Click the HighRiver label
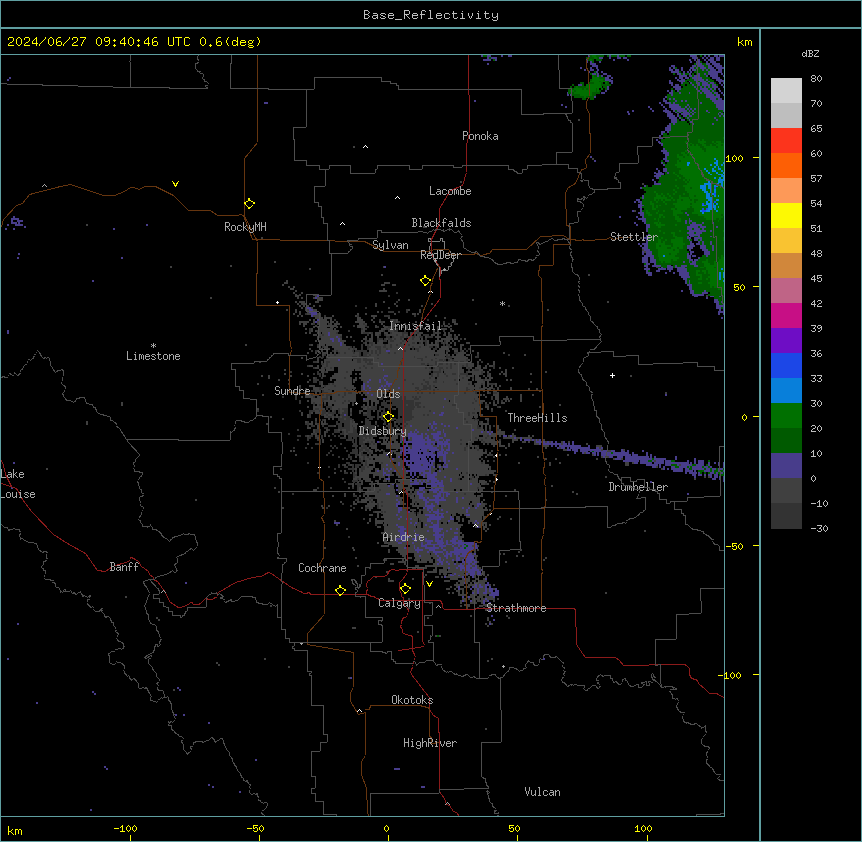The image size is (862, 842). (x=430, y=743)
